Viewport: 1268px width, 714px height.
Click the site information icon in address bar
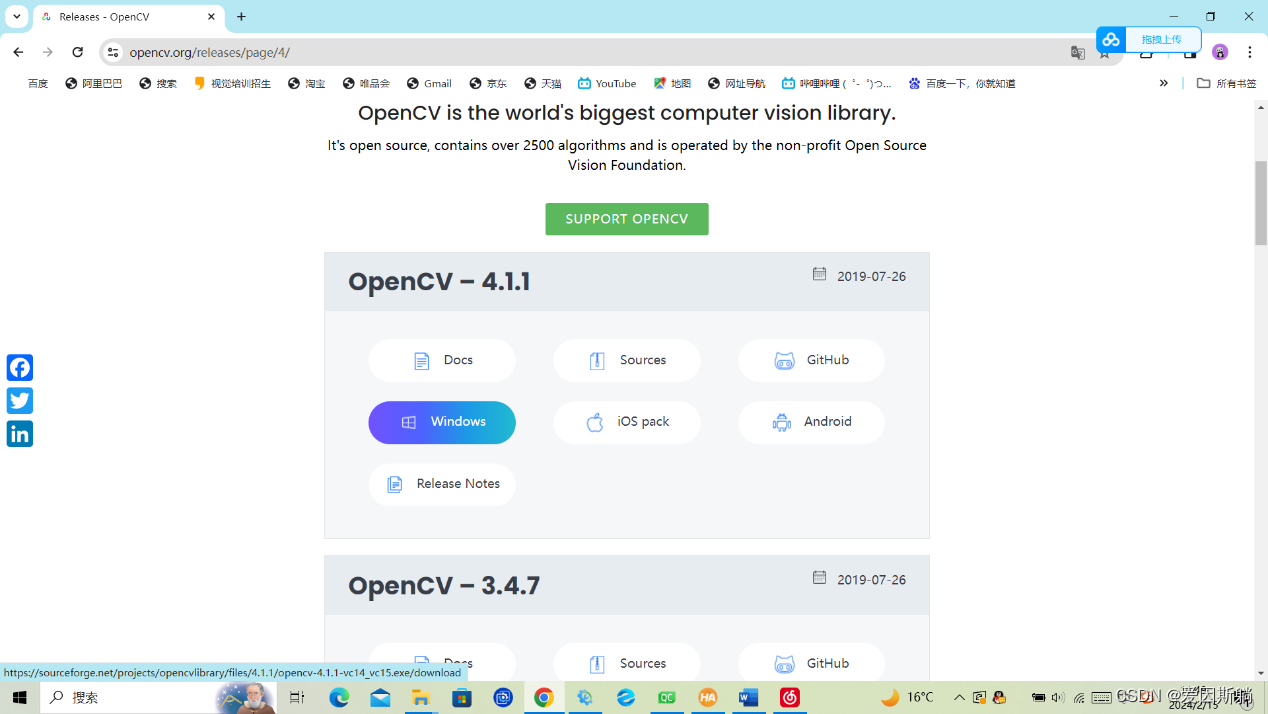[113, 52]
